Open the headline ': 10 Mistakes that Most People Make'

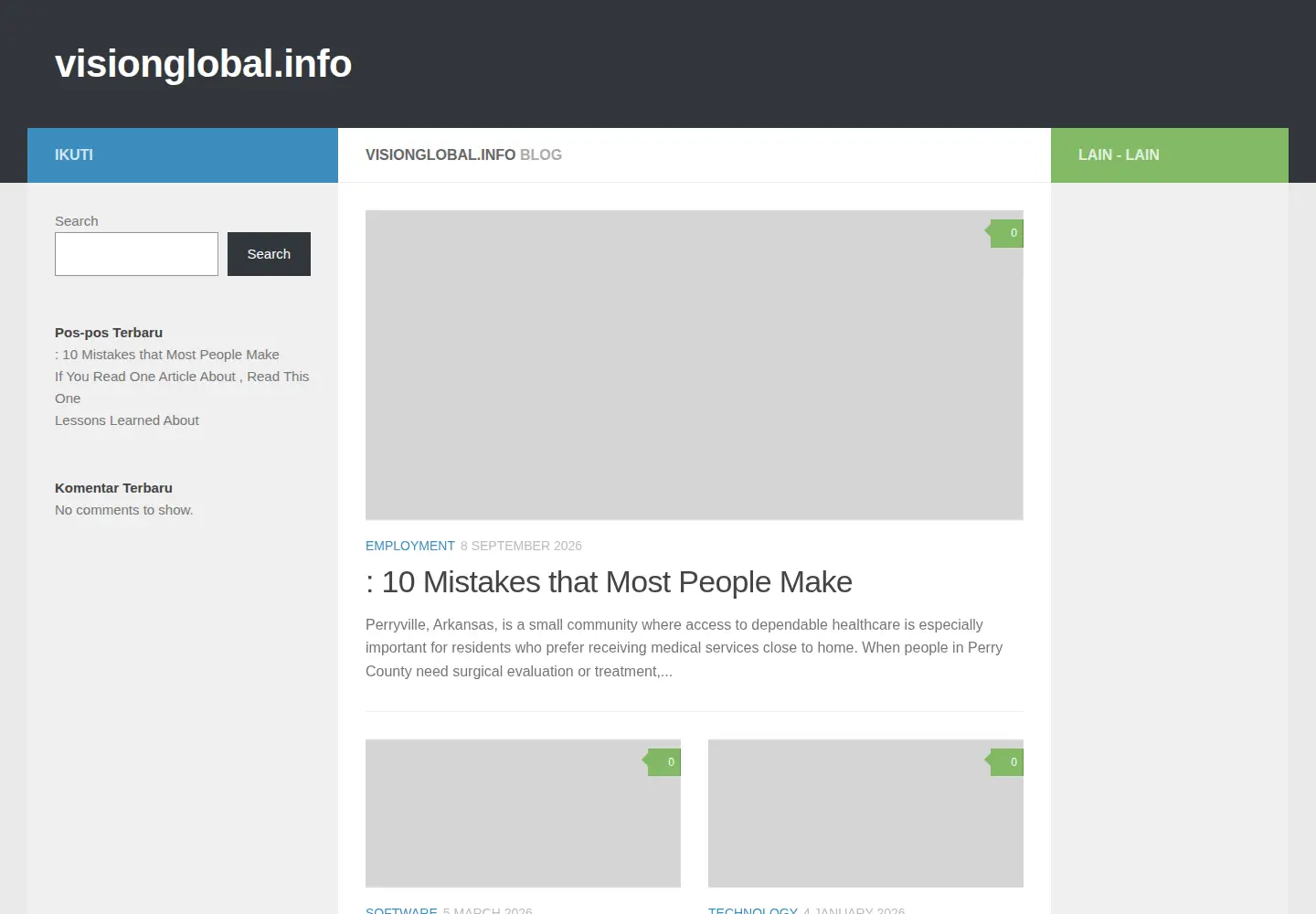[x=609, y=582]
